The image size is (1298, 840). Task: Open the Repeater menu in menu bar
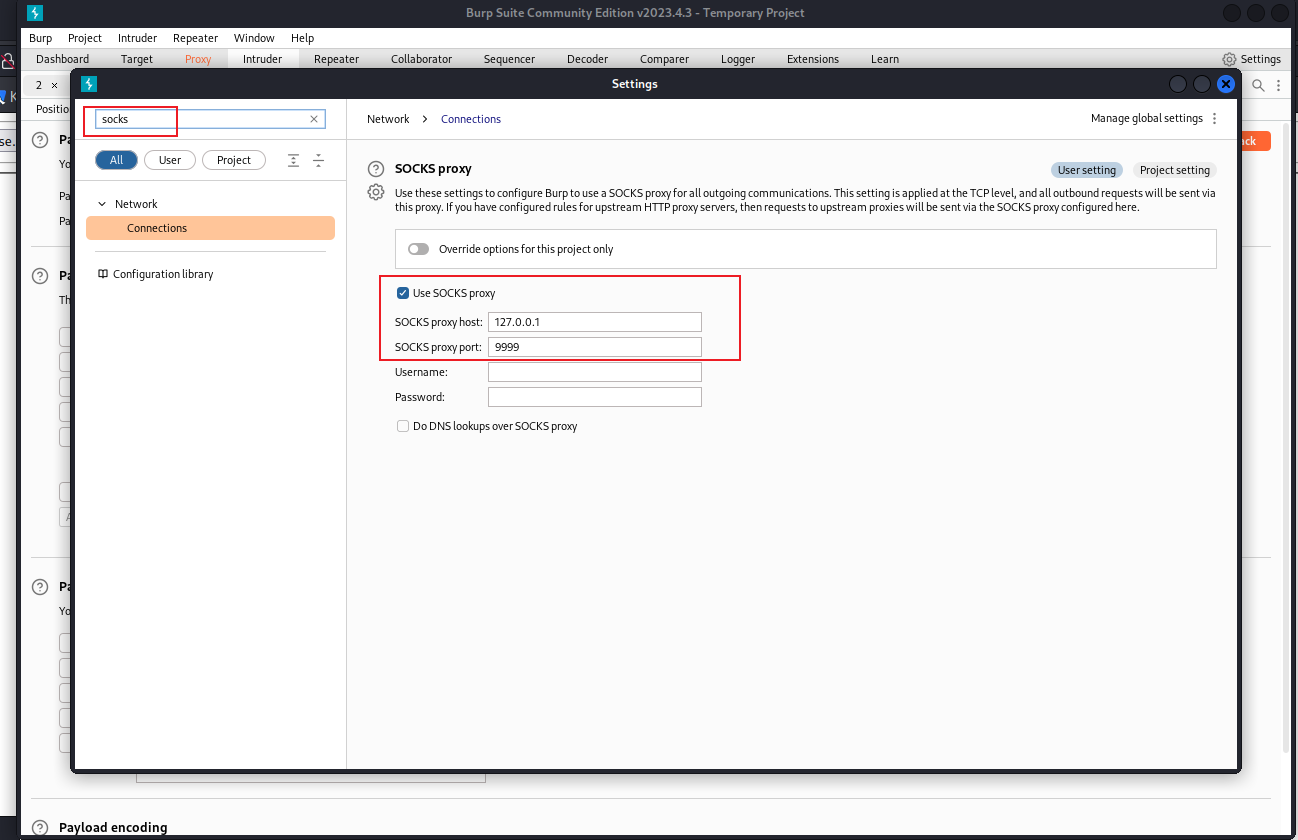tap(195, 38)
